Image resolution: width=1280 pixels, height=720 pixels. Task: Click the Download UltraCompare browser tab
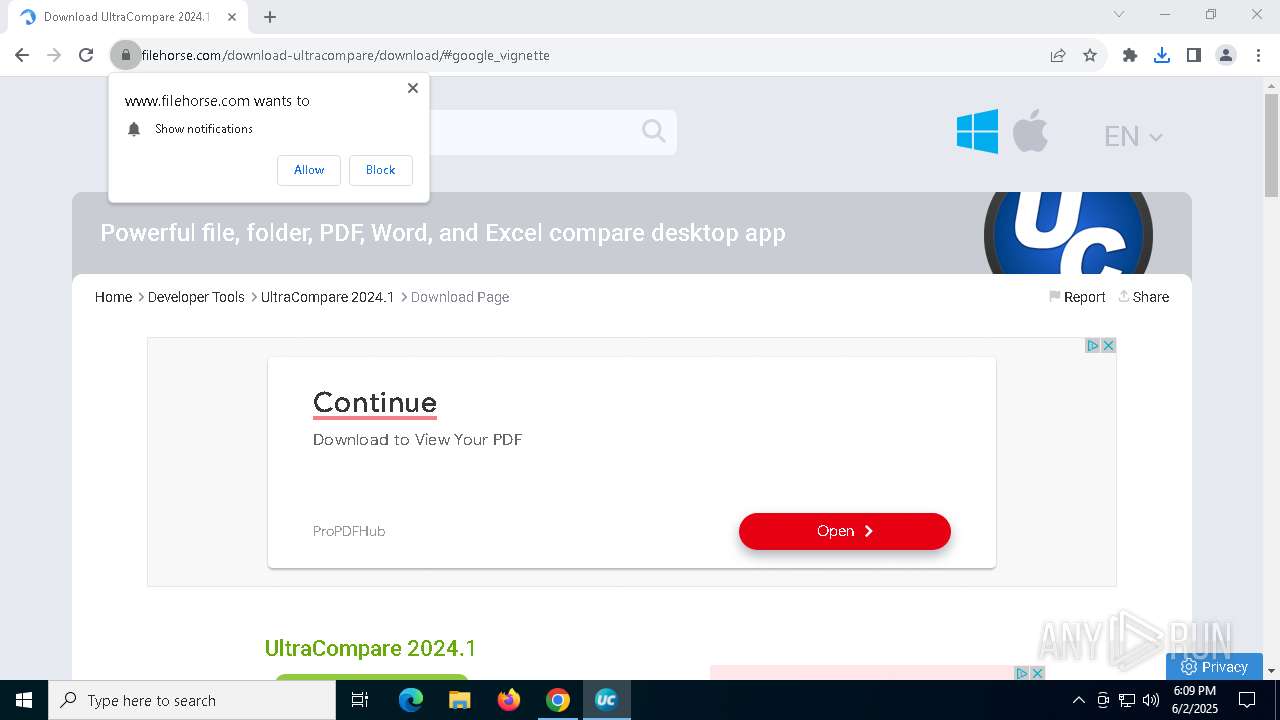tap(126, 17)
